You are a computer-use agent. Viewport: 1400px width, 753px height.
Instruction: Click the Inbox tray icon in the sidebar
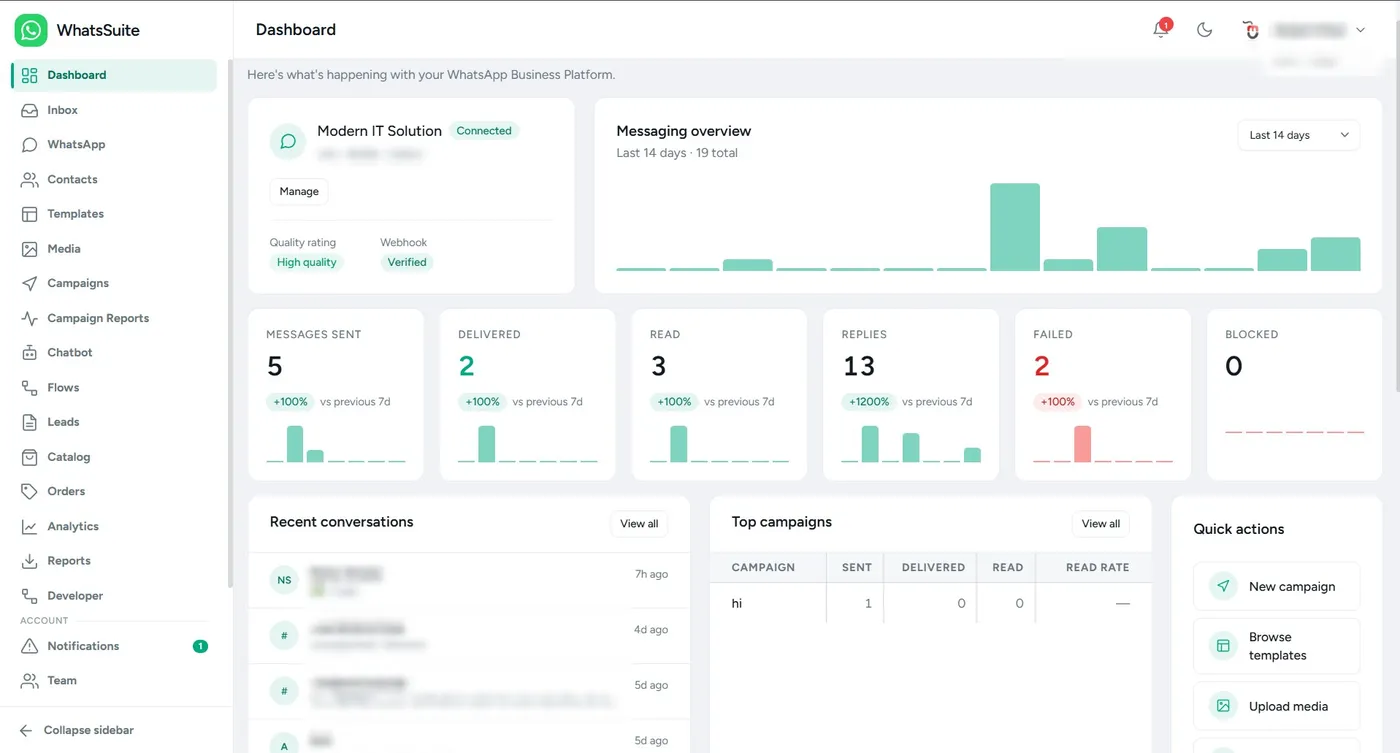click(x=30, y=110)
